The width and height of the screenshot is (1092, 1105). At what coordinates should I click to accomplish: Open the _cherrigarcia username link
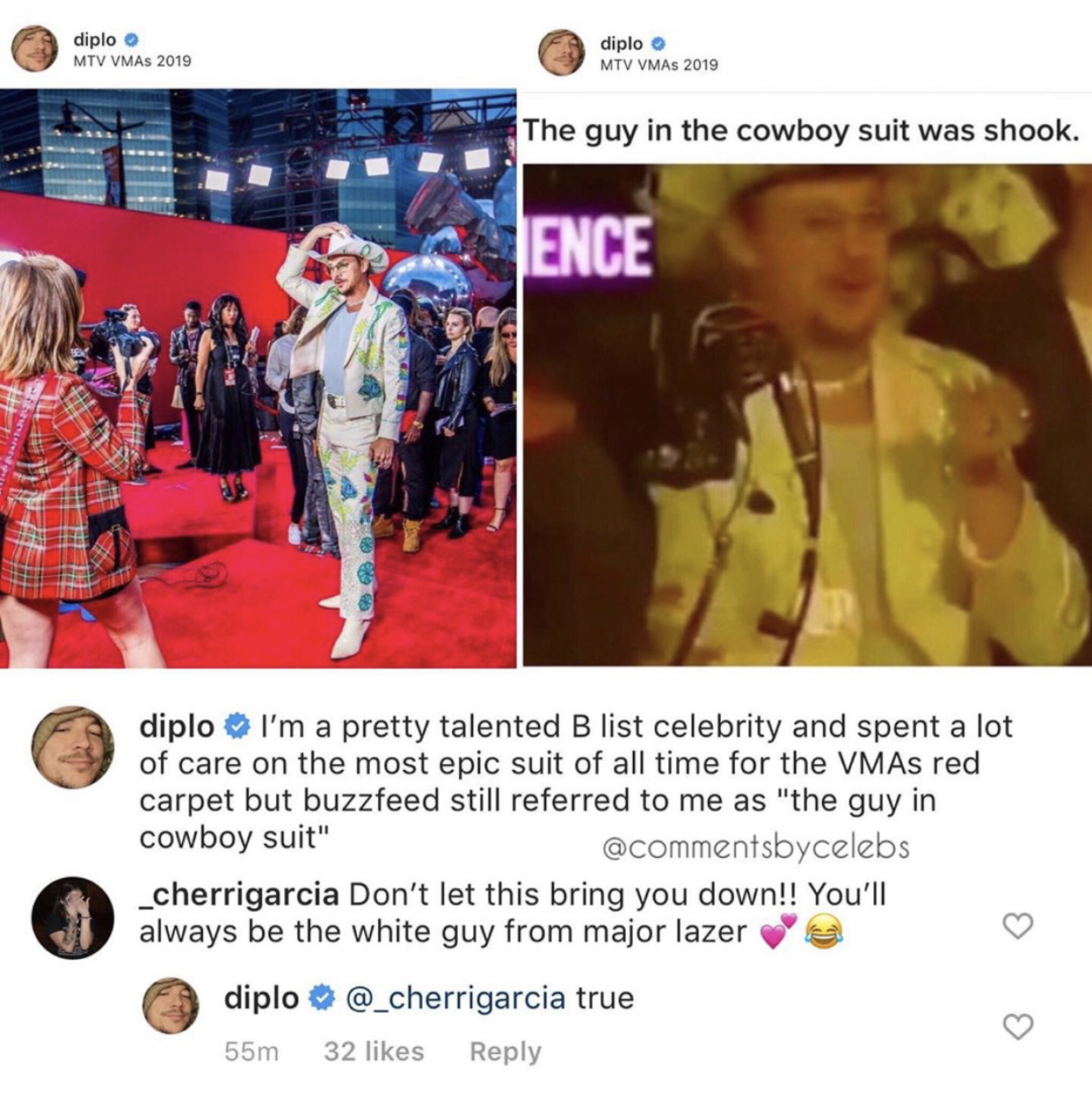(x=239, y=895)
